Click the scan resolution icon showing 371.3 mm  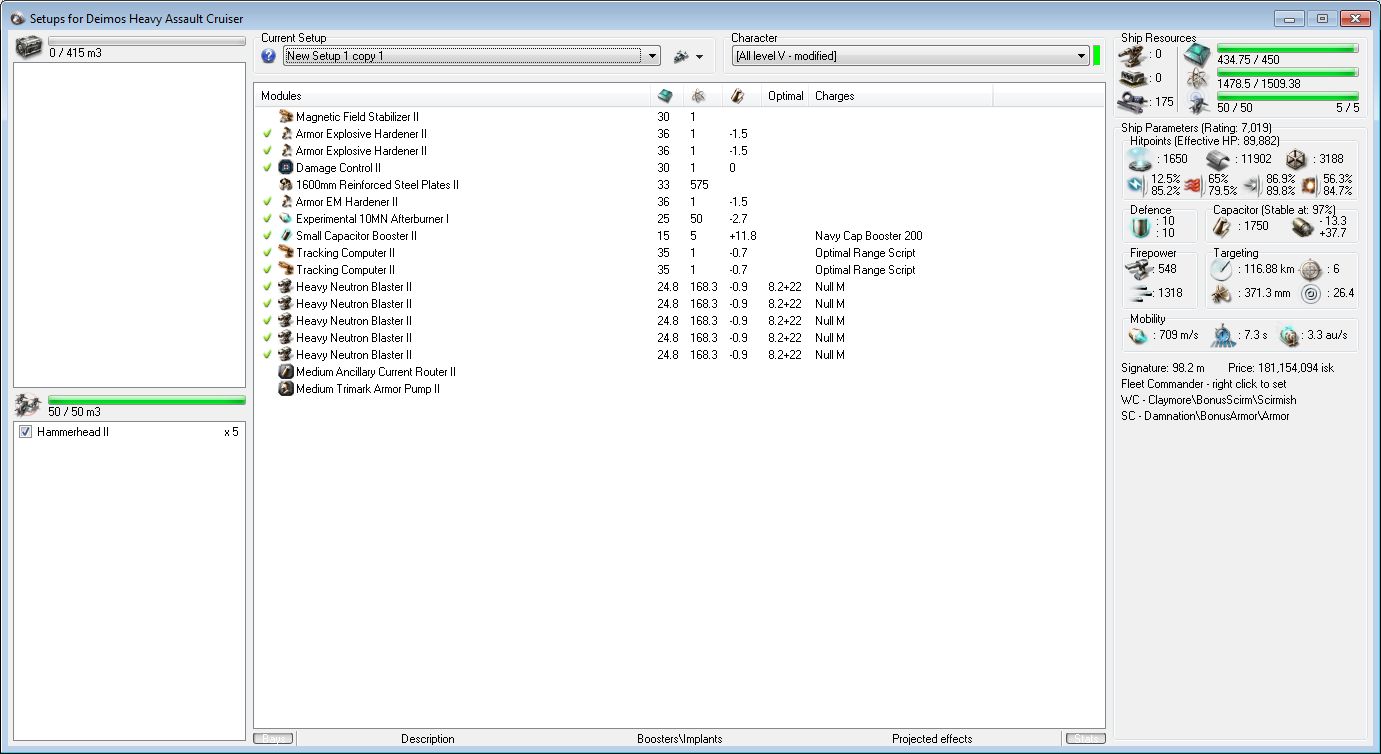[x=1222, y=294]
